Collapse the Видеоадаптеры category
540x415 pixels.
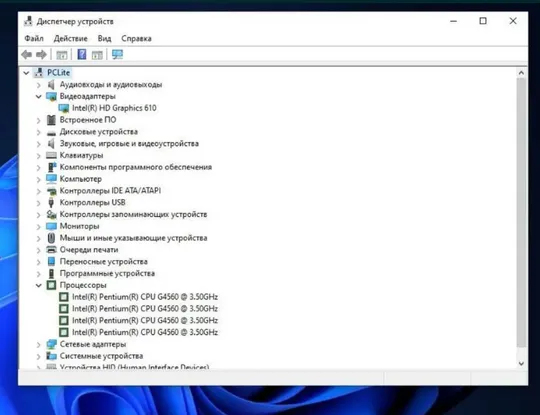39,96
